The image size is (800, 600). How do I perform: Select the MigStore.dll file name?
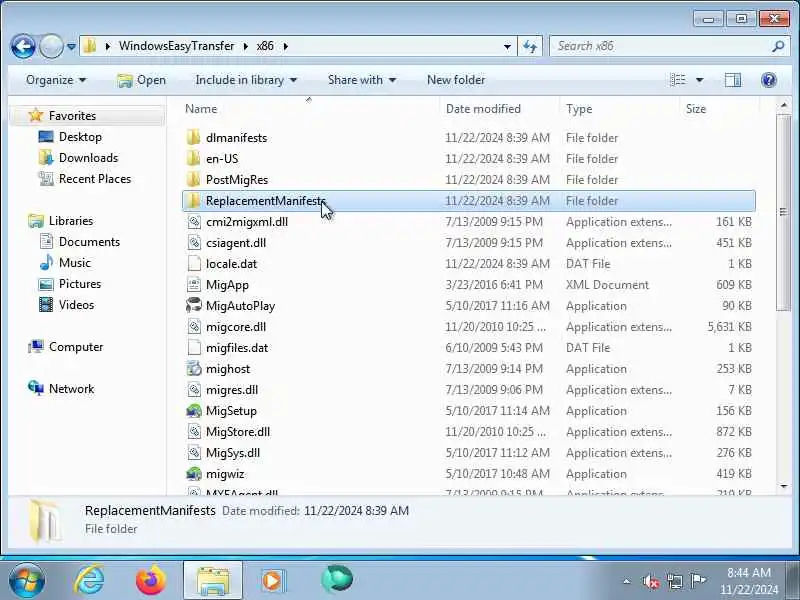point(238,432)
